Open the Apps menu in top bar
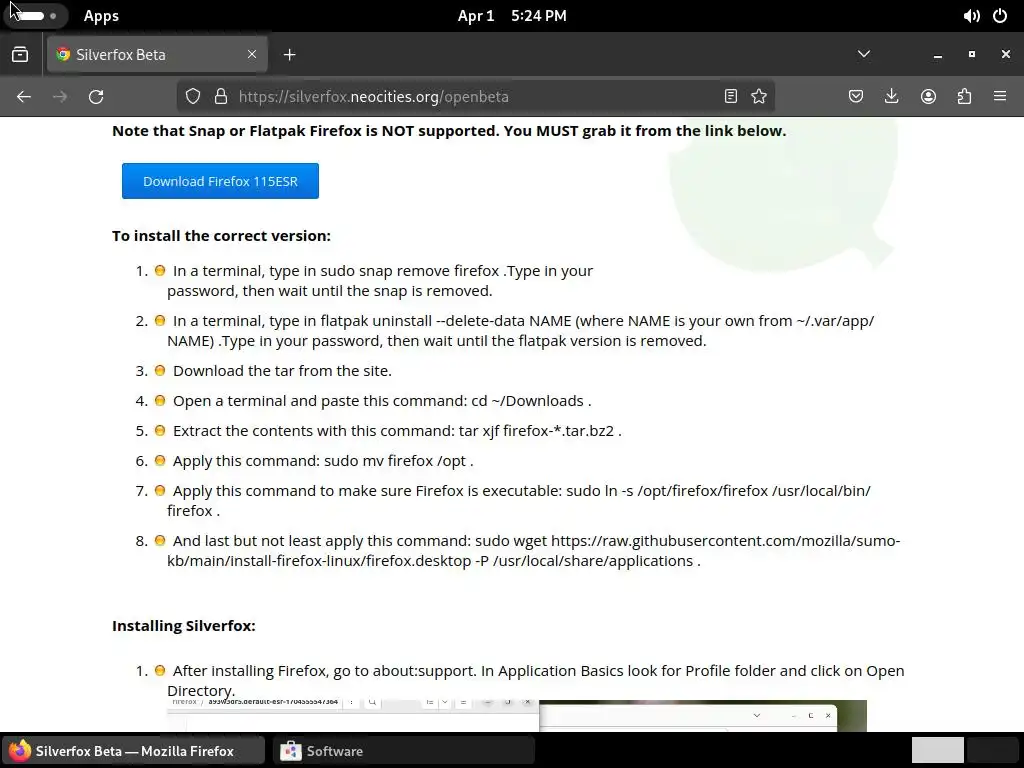Screen dimensions: 1024x768 tap(101, 16)
